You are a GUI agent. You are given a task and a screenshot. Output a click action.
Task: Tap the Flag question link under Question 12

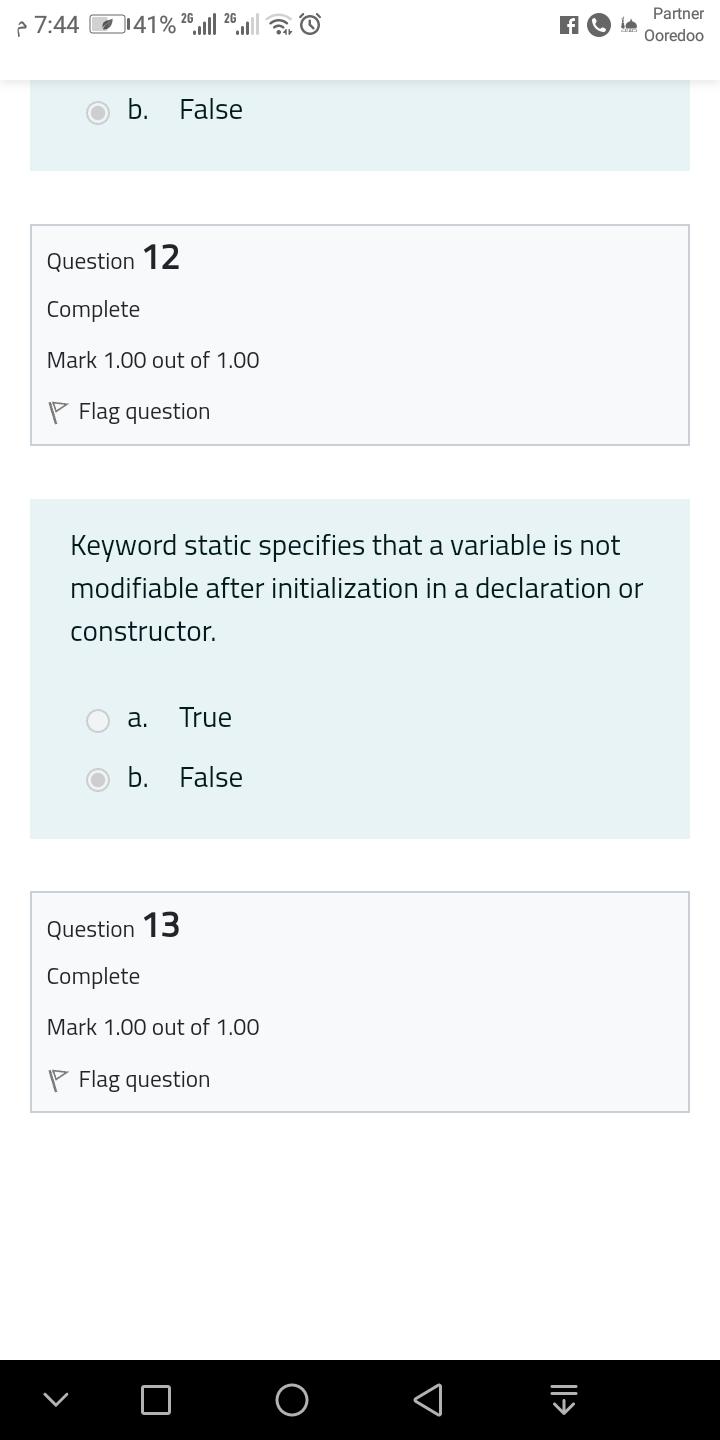coord(144,412)
